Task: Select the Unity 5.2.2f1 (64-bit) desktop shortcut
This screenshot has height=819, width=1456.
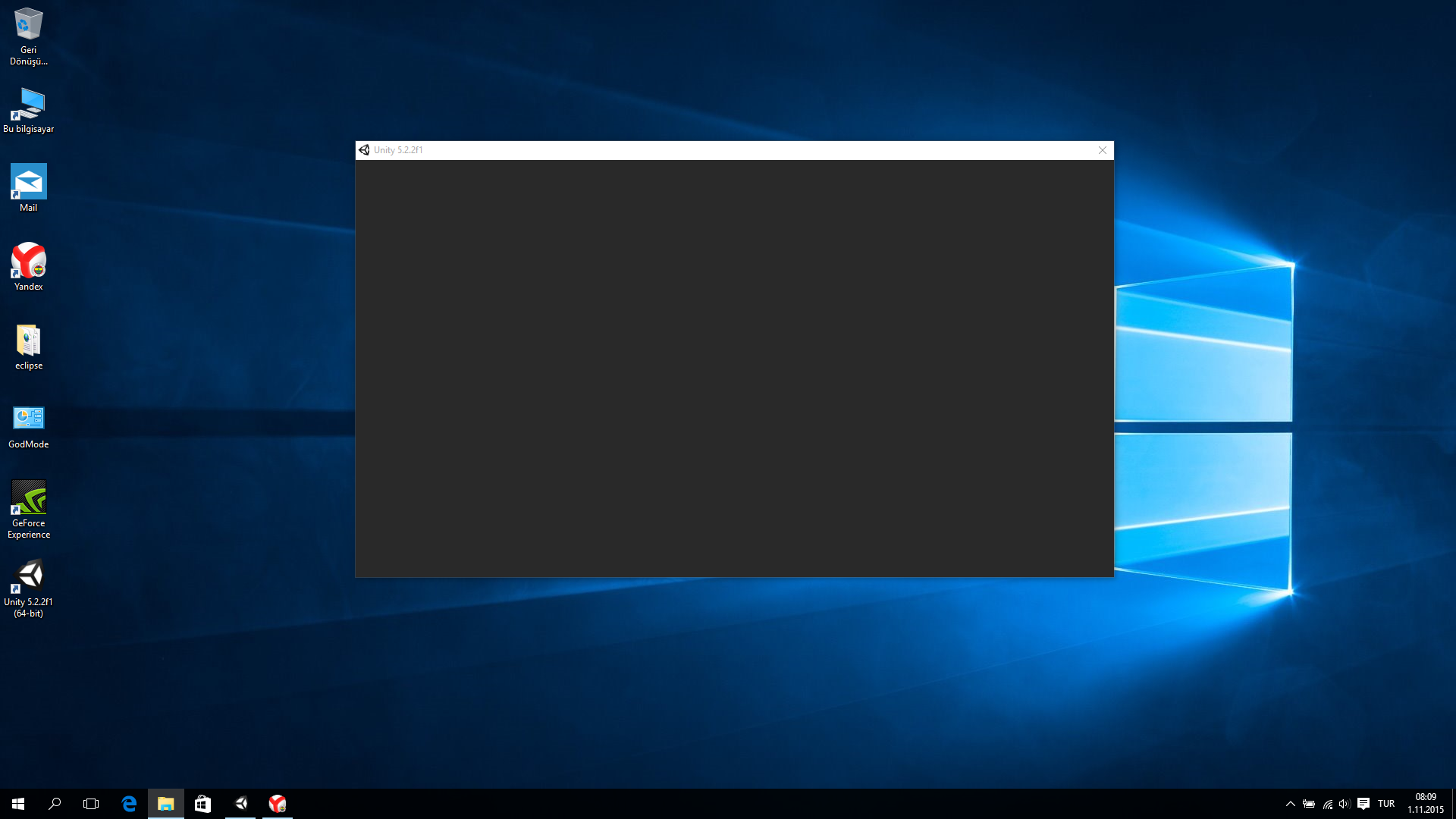Action: tap(28, 588)
